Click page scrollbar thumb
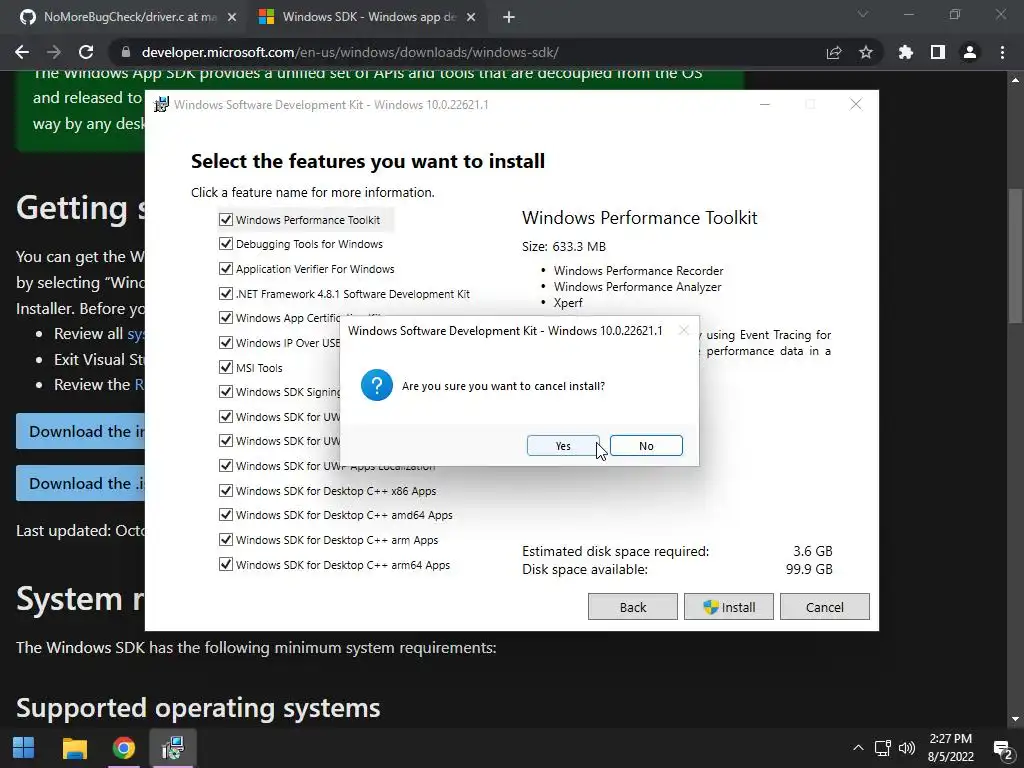 point(1015,256)
